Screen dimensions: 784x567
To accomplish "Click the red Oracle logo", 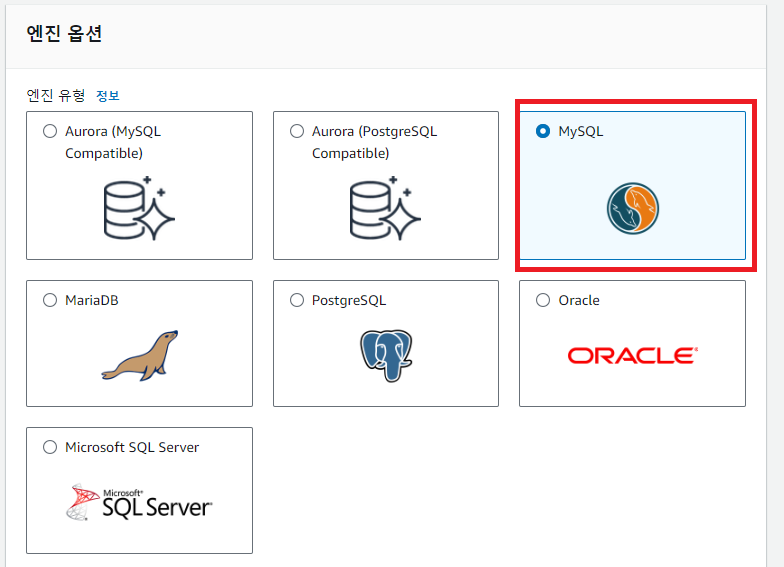I will pyautogui.click(x=632, y=356).
